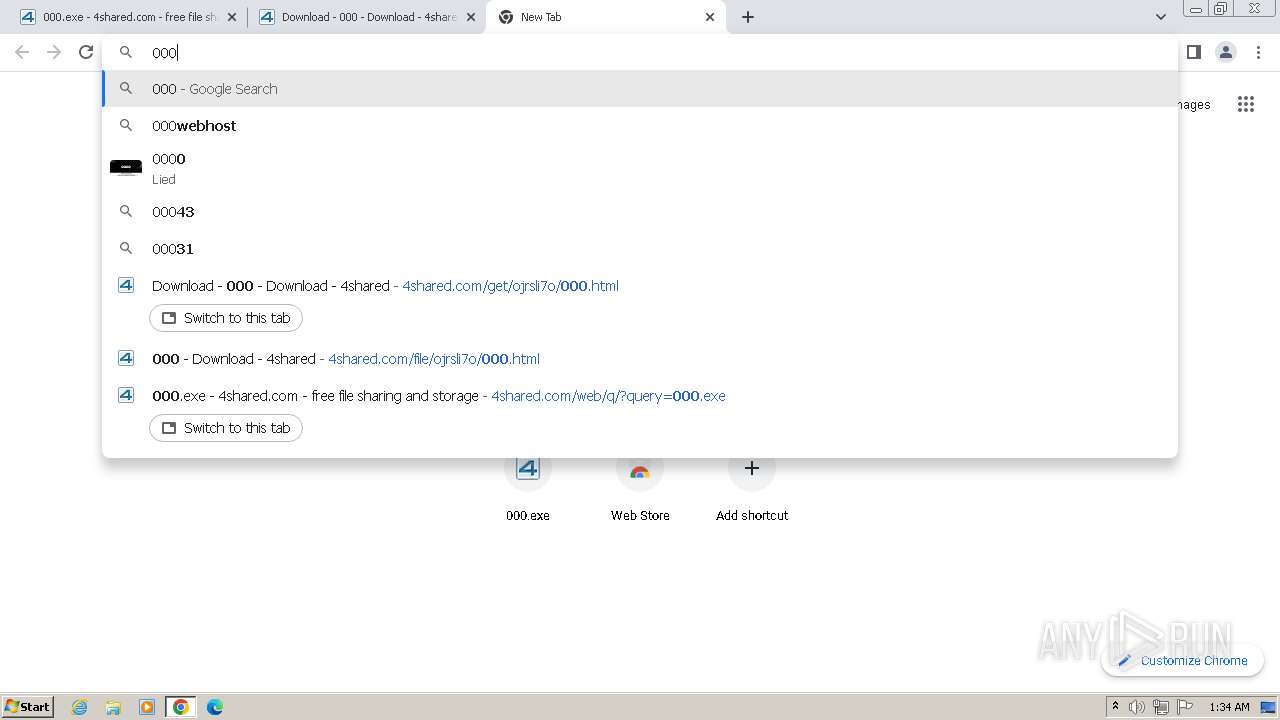
Task: Click the Action Center flag icon
Action: coord(1184,707)
